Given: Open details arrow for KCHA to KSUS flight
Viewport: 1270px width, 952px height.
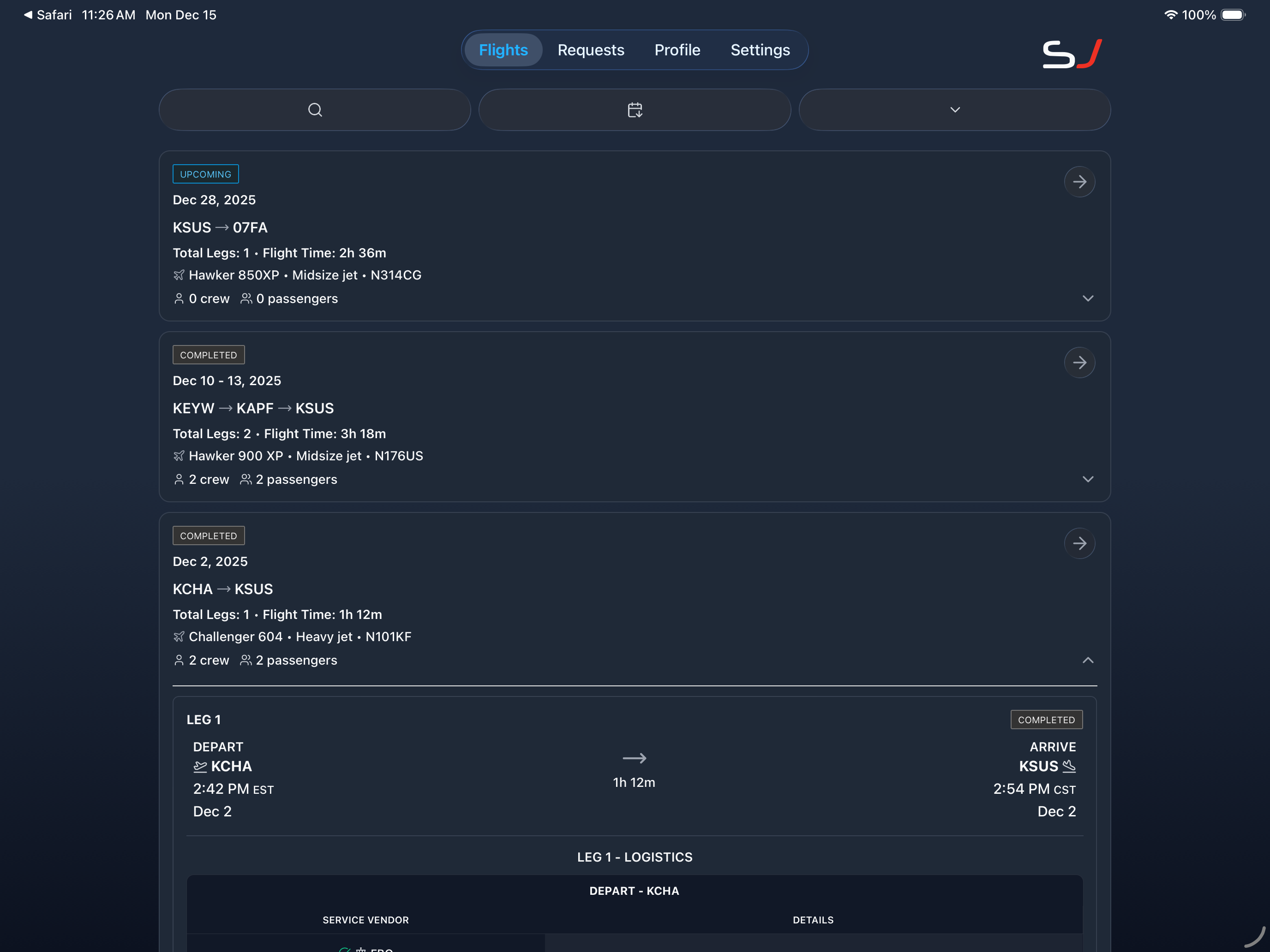Looking at the screenshot, I should click(1079, 543).
